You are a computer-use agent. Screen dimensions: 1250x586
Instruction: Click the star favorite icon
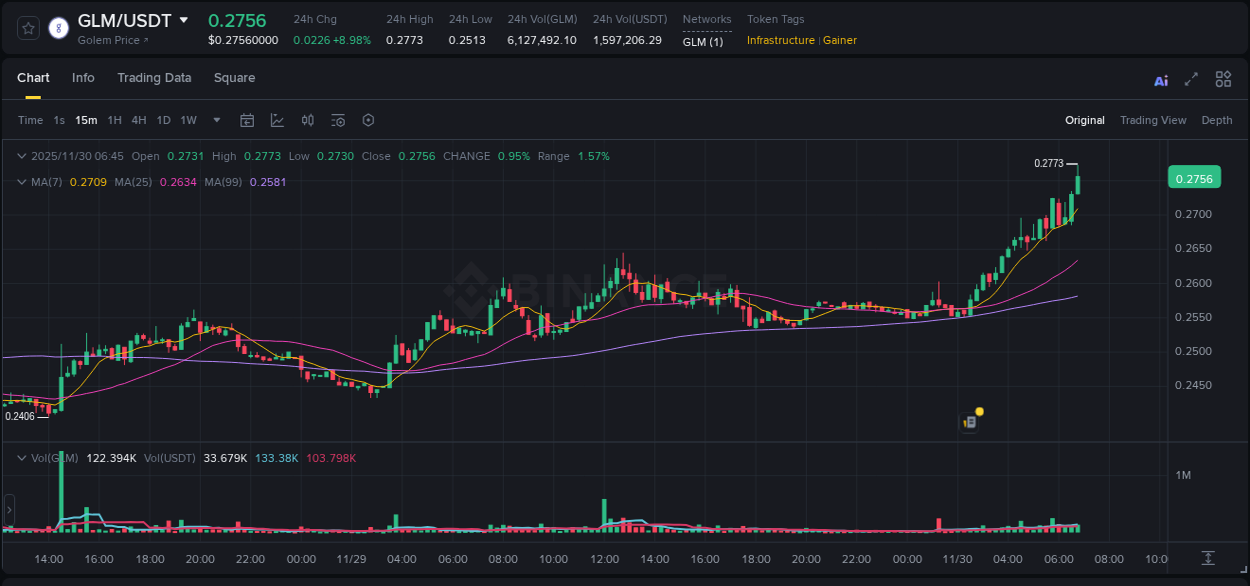27,28
